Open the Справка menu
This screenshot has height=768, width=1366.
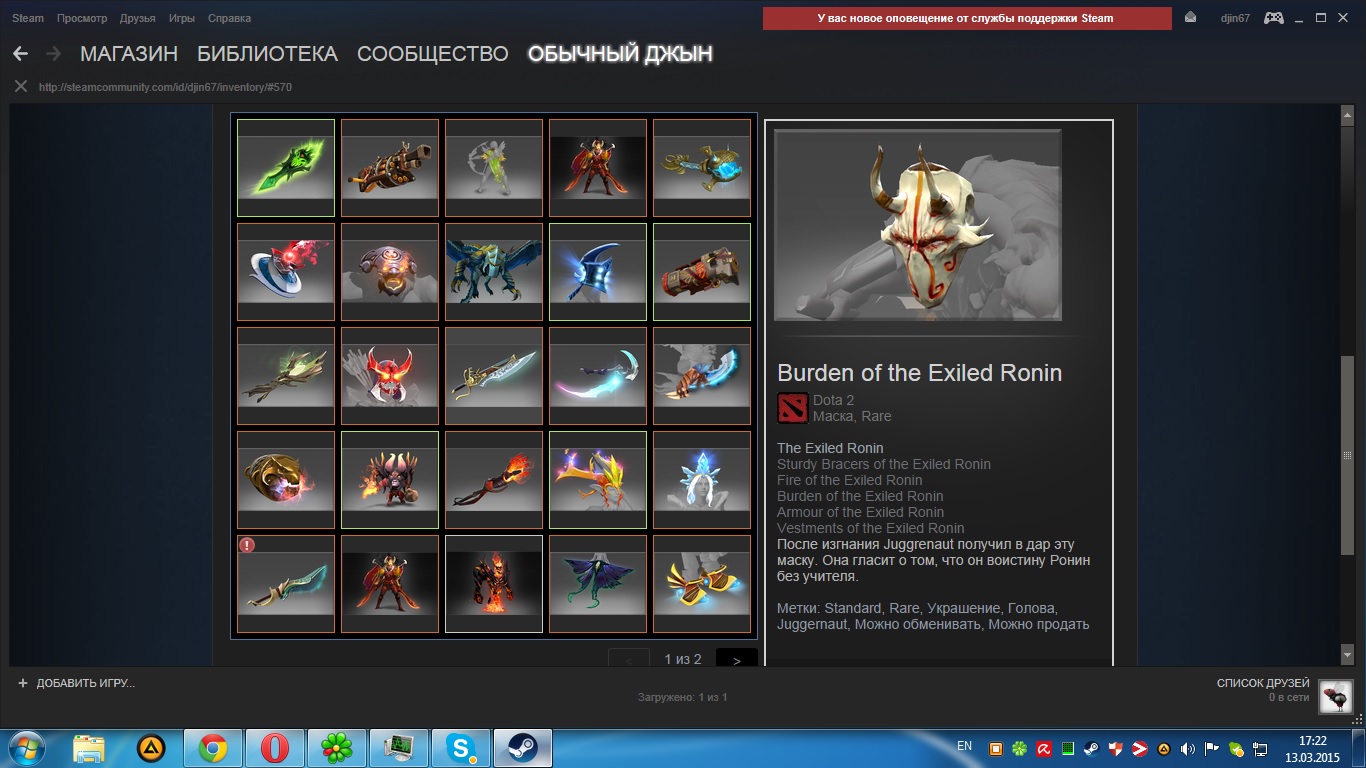pyautogui.click(x=230, y=18)
